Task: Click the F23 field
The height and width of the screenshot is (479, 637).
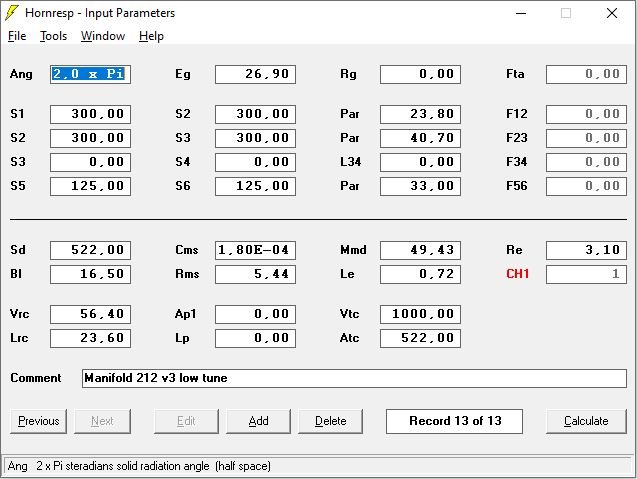Action: pyautogui.click(x=586, y=138)
